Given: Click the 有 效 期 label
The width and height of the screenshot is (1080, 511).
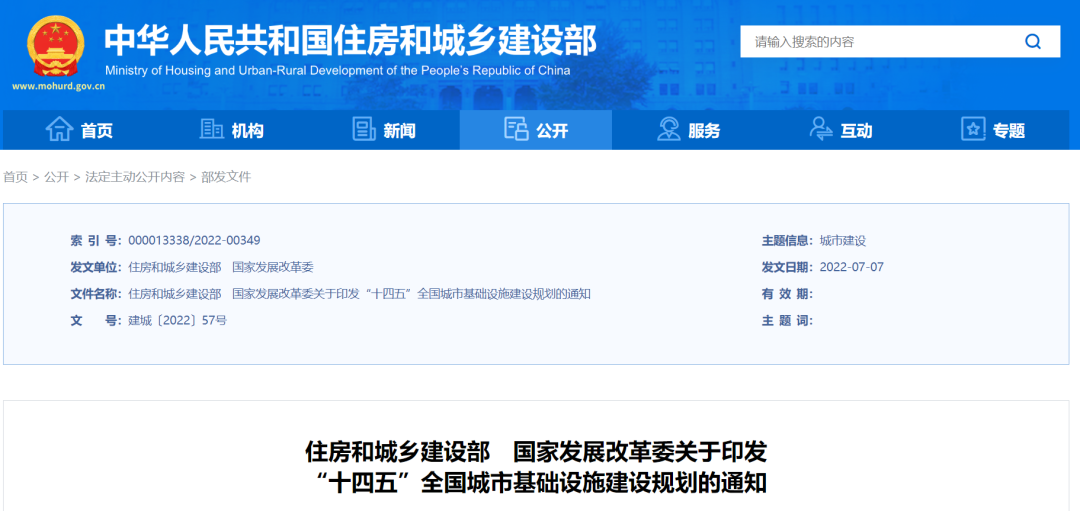Looking at the screenshot, I should (787, 294).
